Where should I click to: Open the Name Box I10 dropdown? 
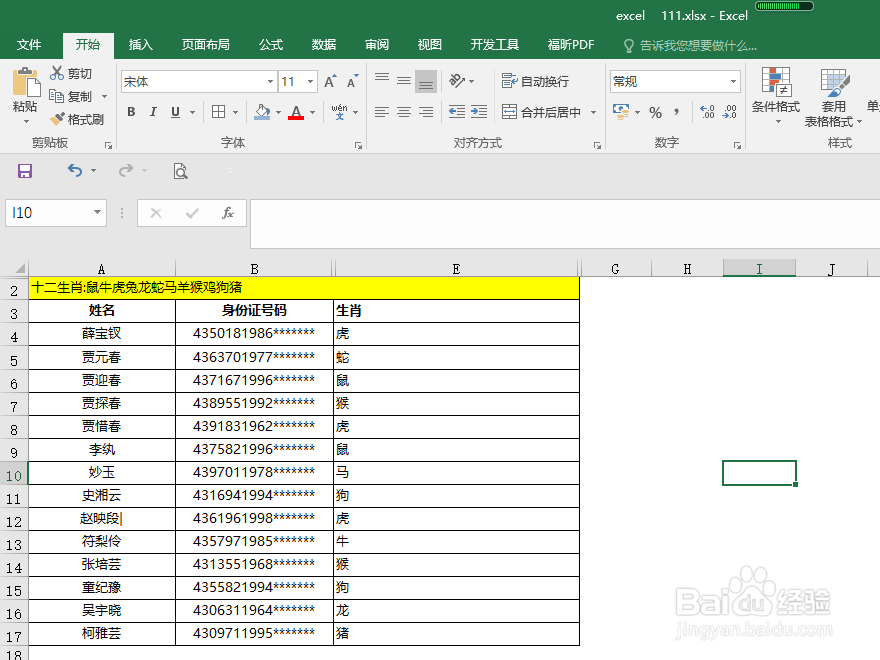(x=97, y=212)
